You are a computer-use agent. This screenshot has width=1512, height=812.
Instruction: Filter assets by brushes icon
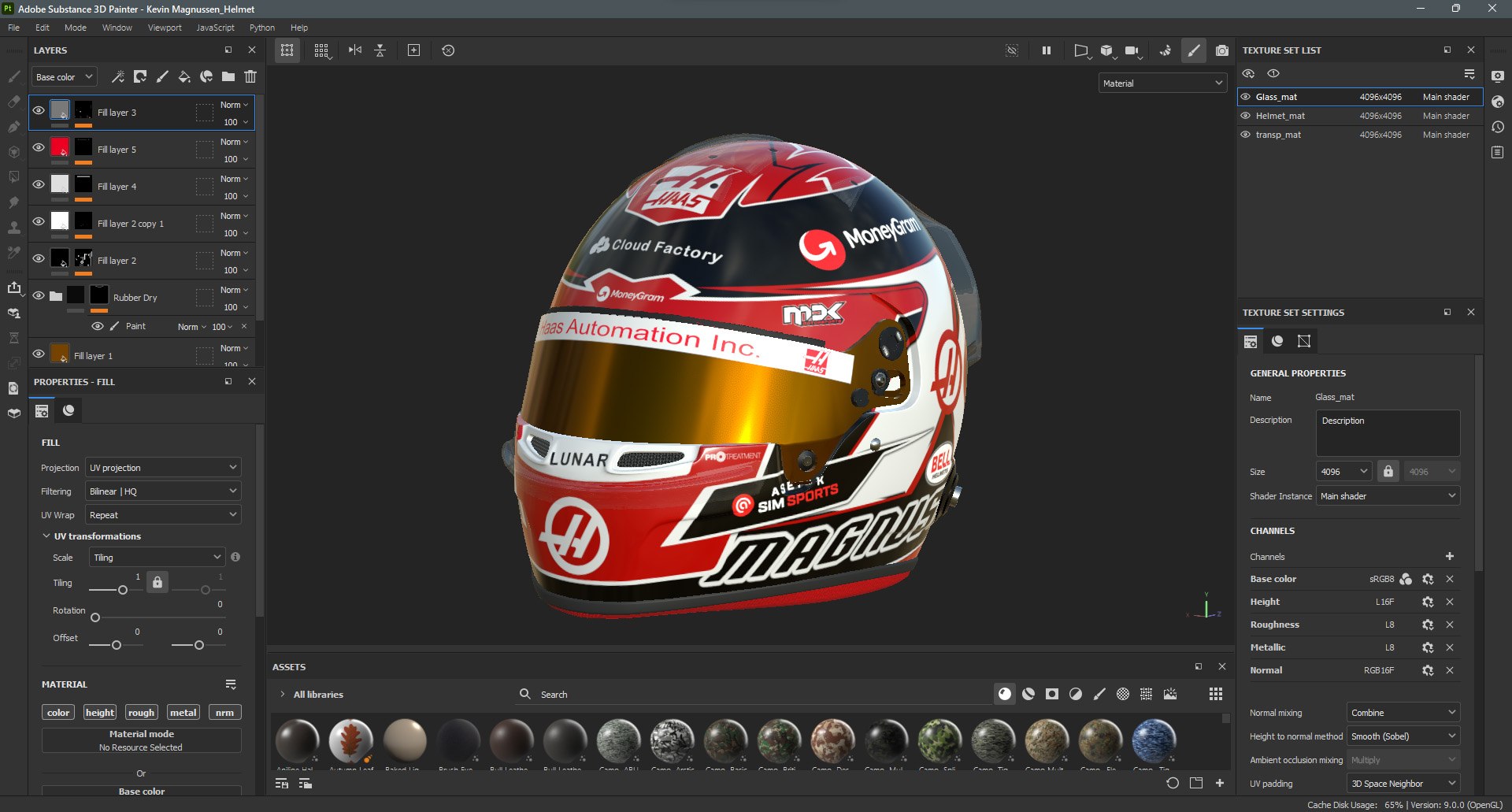point(1099,694)
